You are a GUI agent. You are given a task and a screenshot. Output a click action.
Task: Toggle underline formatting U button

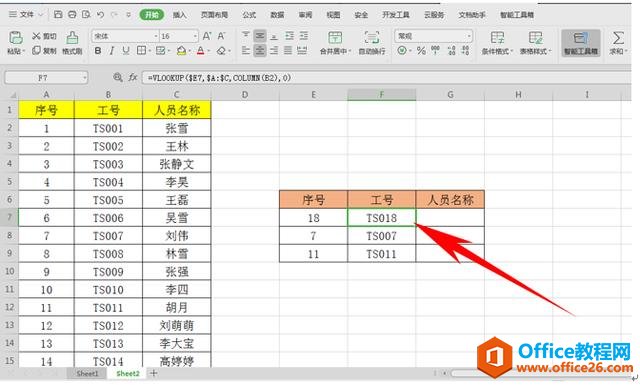tap(126, 51)
